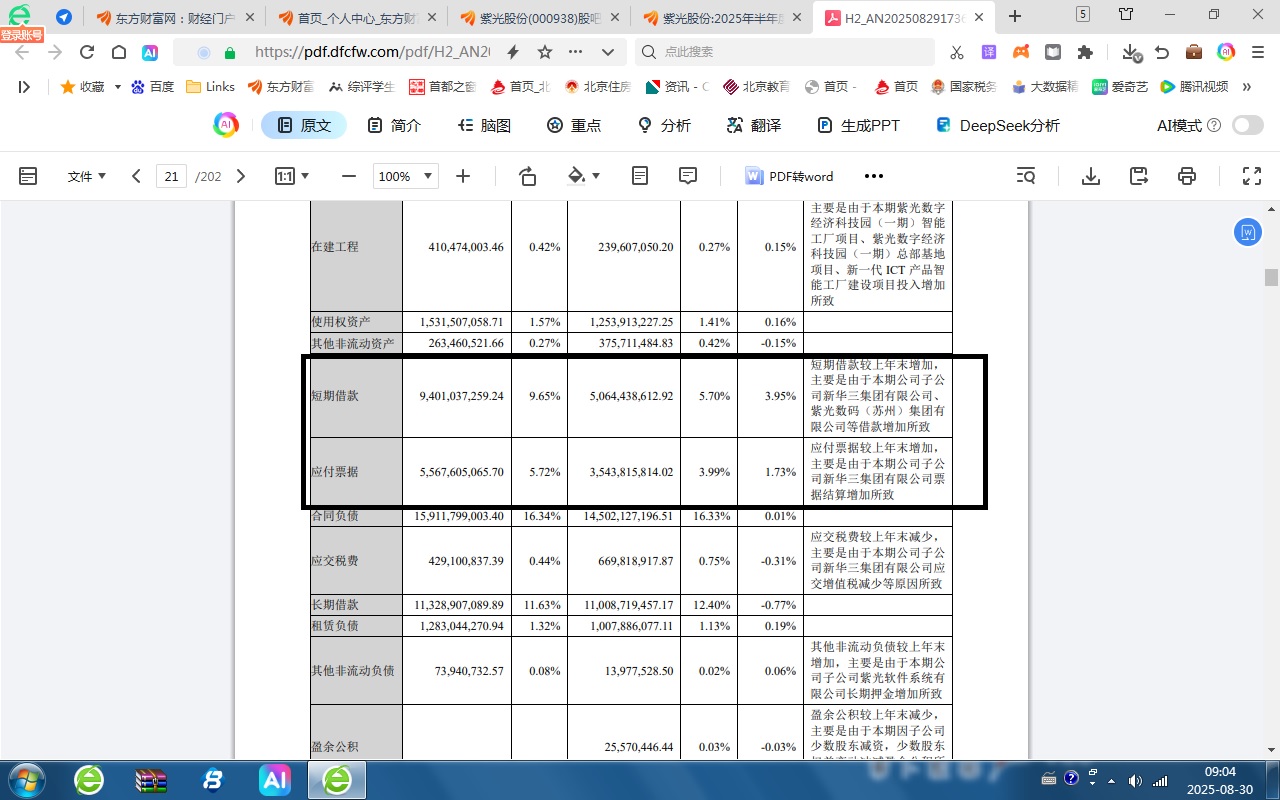Screen dimensions: 1280x800
Task: Select the 原文 tab
Action: 304,125
